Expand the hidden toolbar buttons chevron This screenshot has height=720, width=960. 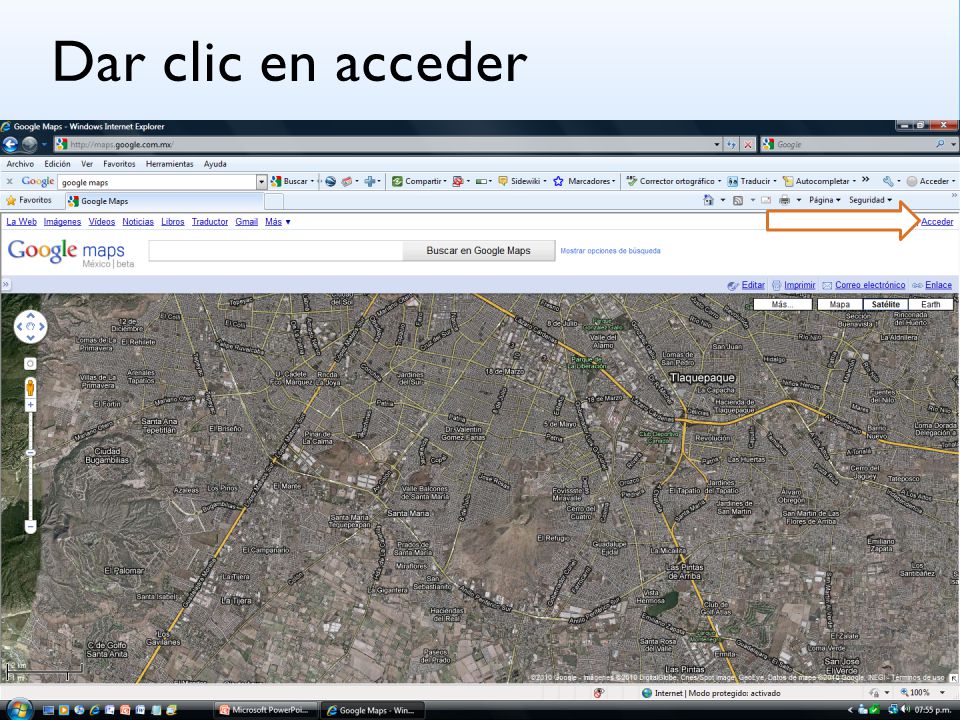click(x=865, y=179)
